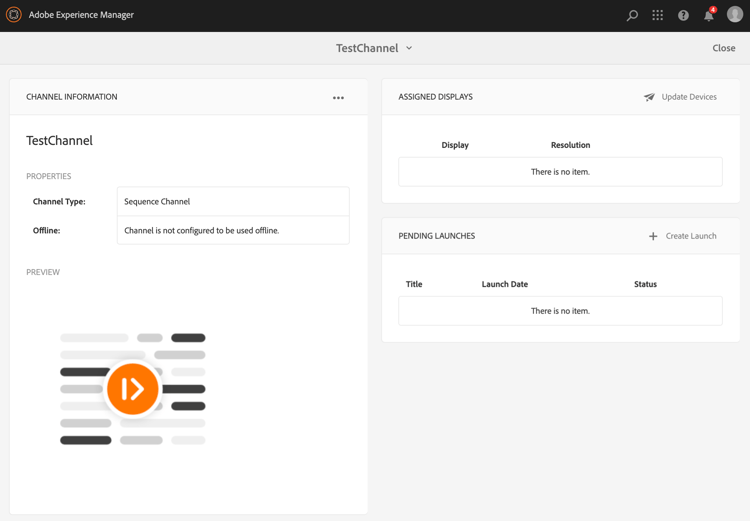Image resolution: width=750 pixels, height=521 pixels.
Task: Click the plus icon for Create Launch
Action: click(x=653, y=236)
